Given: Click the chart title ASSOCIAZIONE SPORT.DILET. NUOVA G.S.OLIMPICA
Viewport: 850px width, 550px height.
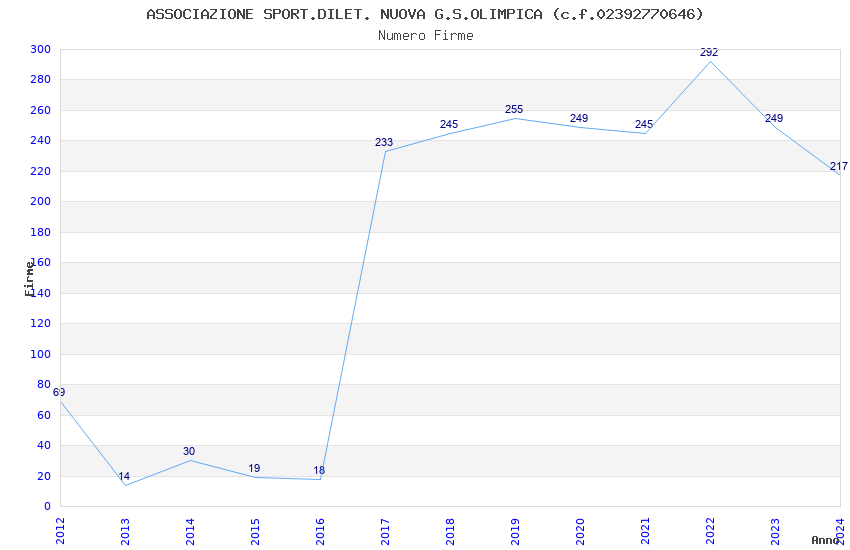Looking at the screenshot, I should point(424,14).
